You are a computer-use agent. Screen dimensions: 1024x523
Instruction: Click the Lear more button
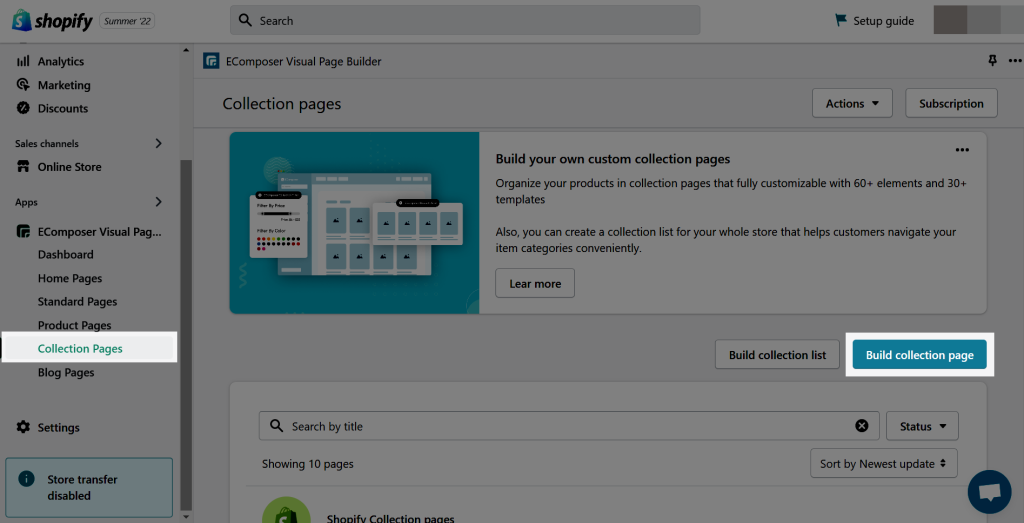[535, 283]
